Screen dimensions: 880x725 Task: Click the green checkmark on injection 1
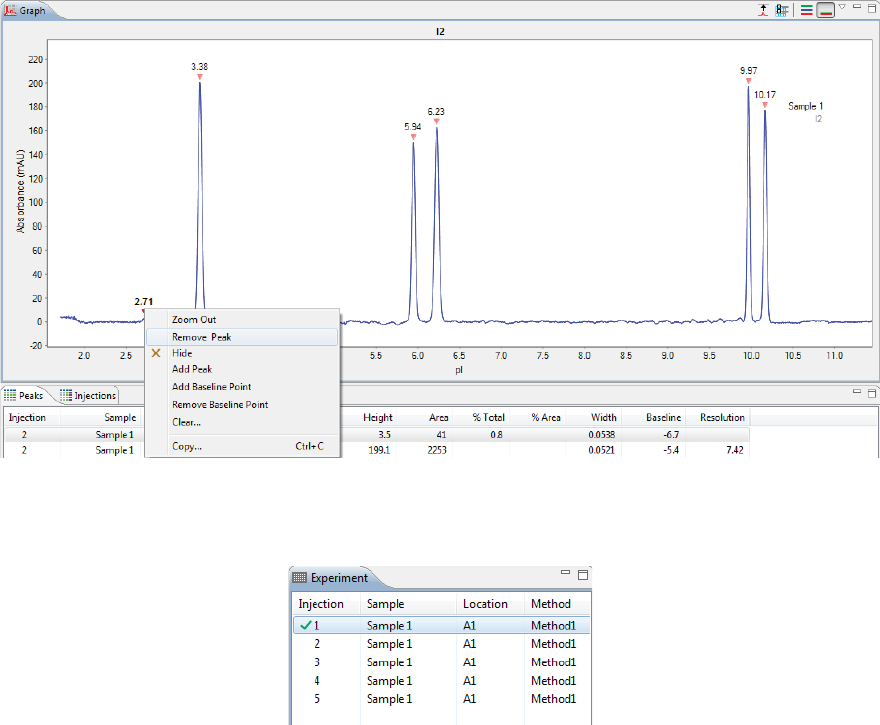pyautogui.click(x=305, y=625)
